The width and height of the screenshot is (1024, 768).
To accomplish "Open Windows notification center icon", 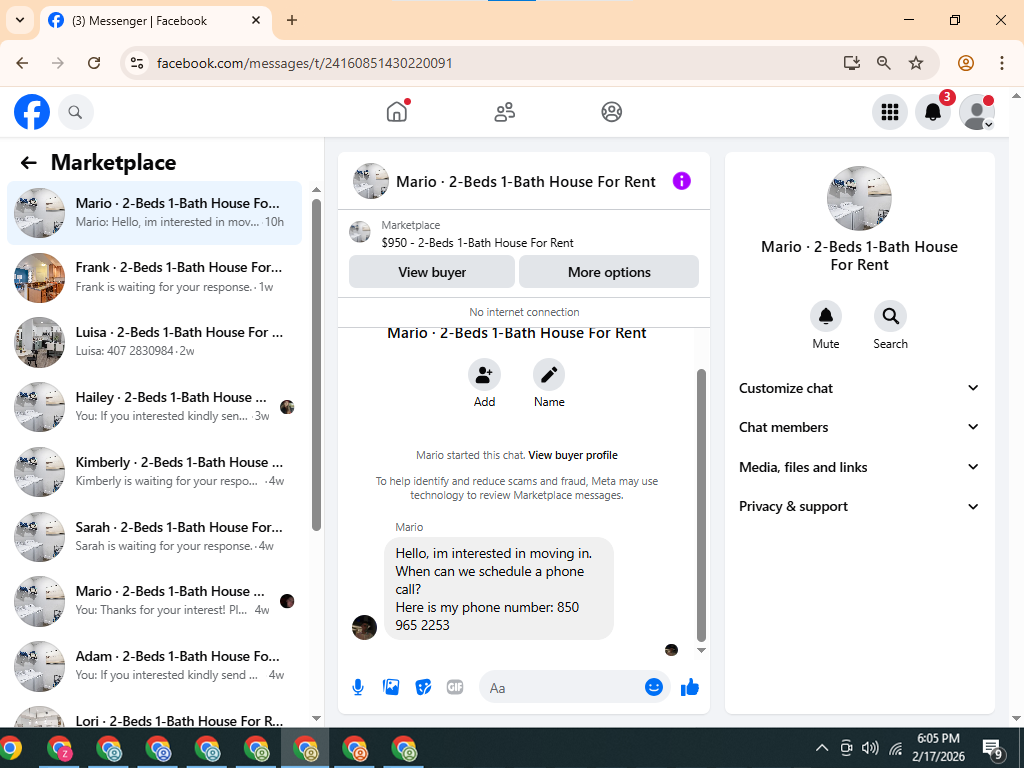I will click(993, 748).
